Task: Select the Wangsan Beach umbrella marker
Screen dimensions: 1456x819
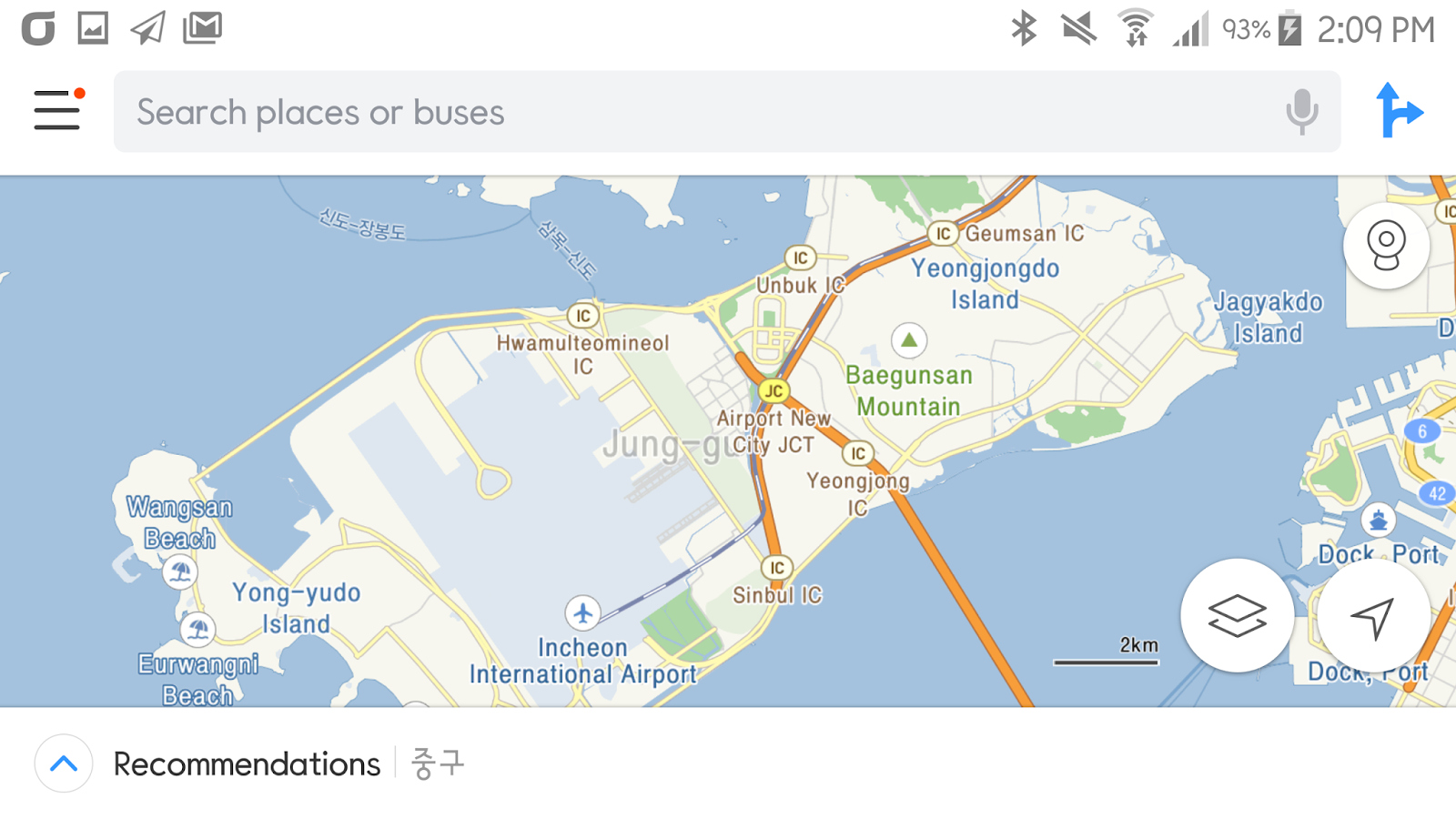Action: tap(182, 573)
